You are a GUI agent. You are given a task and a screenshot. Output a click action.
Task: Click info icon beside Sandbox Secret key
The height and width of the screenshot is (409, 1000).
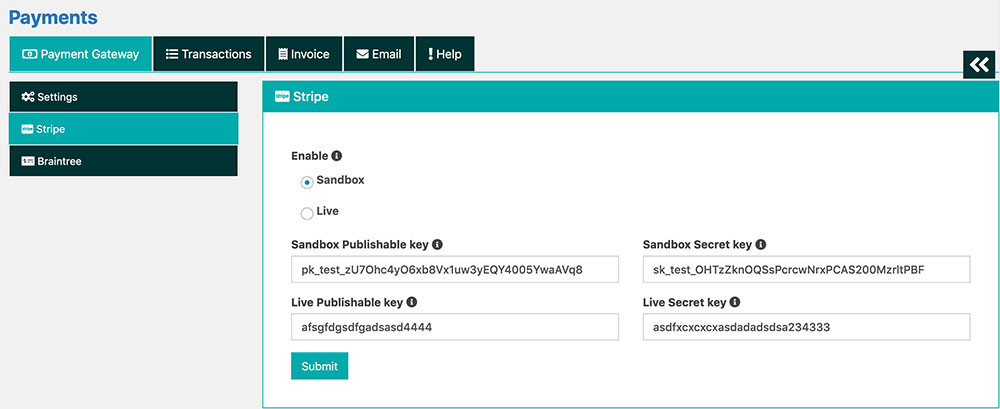pos(761,244)
